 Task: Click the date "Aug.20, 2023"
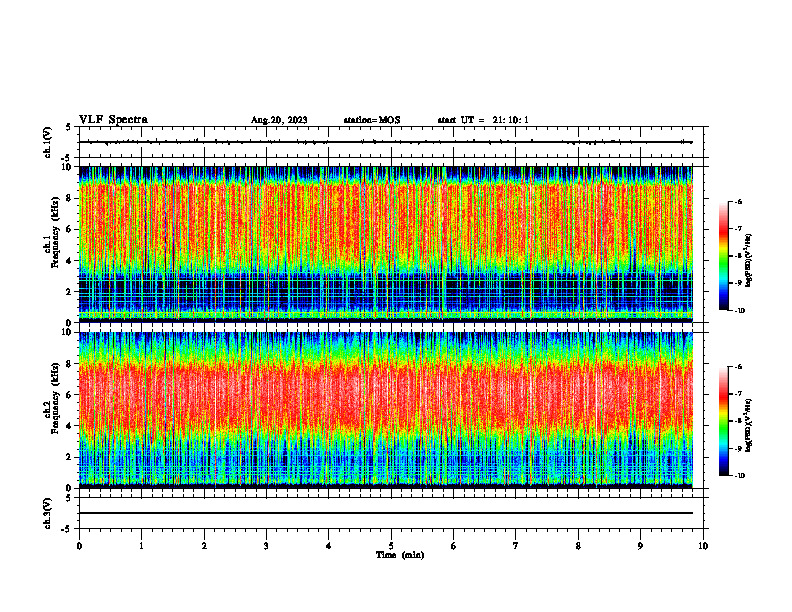click(x=279, y=120)
